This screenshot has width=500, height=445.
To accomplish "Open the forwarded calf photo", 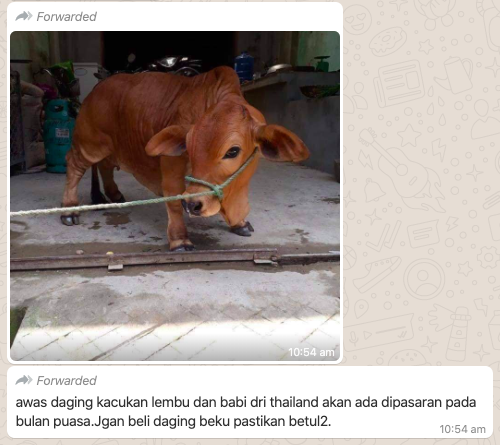I will [x=175, y=196].
